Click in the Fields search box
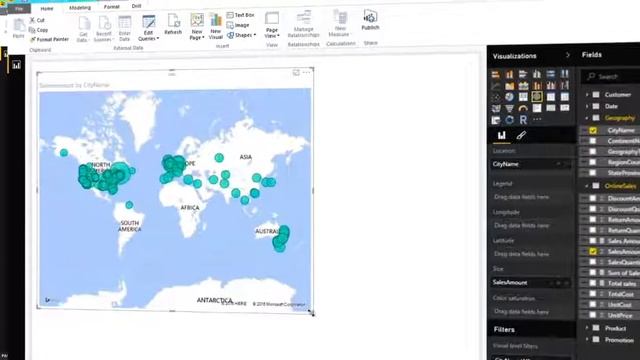This screenshot has height=360, width=640. tap(611, 76)
